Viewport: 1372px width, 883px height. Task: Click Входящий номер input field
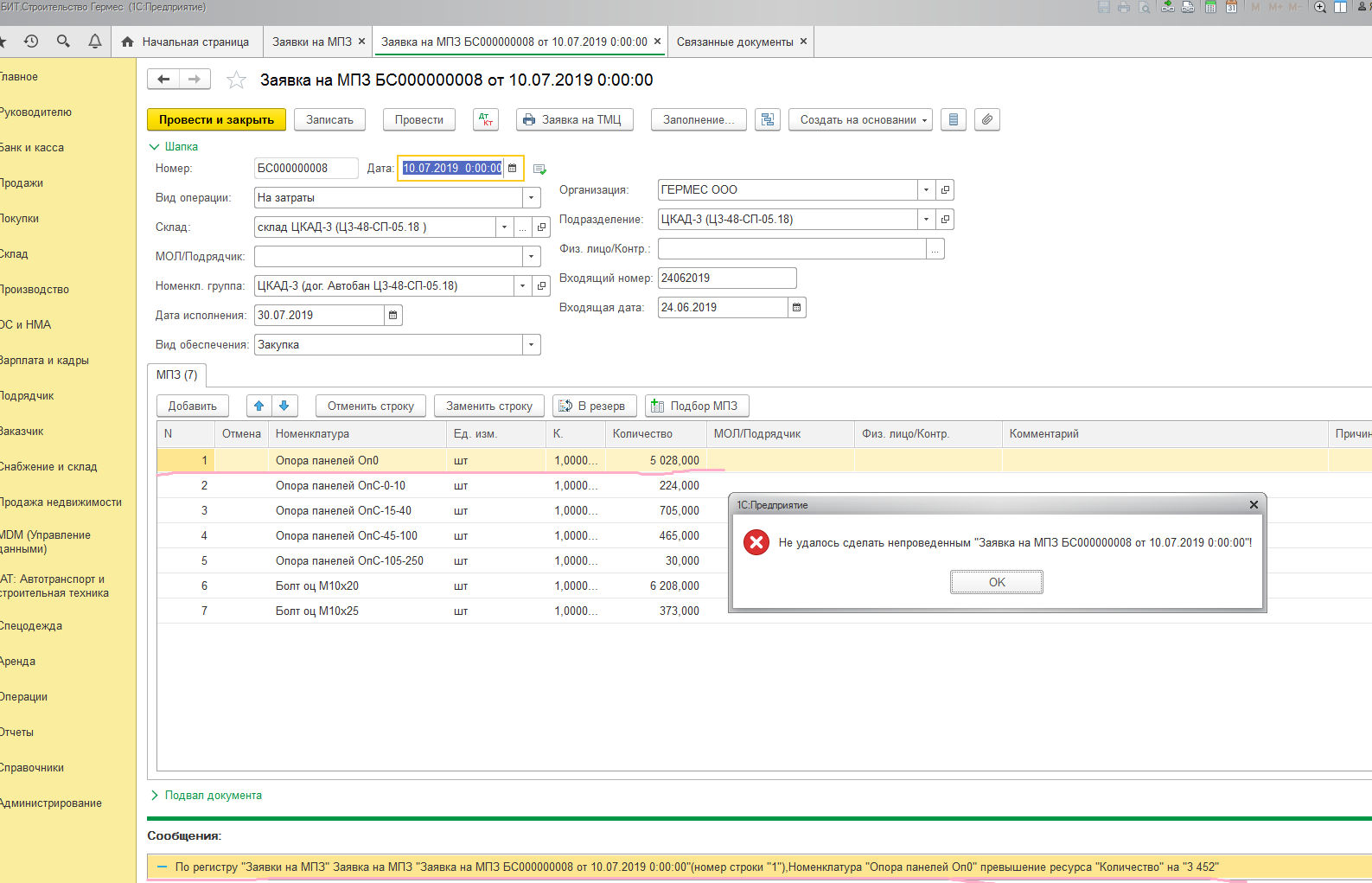(727, 278)
